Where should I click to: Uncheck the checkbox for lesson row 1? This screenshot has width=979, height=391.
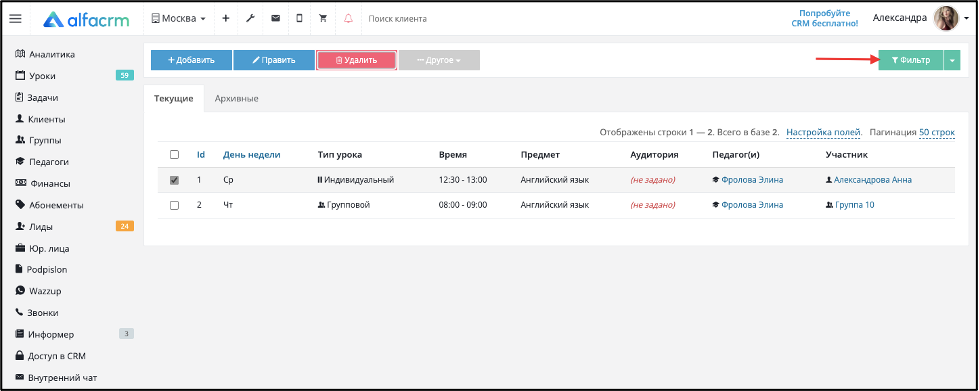tap(174, 180)
